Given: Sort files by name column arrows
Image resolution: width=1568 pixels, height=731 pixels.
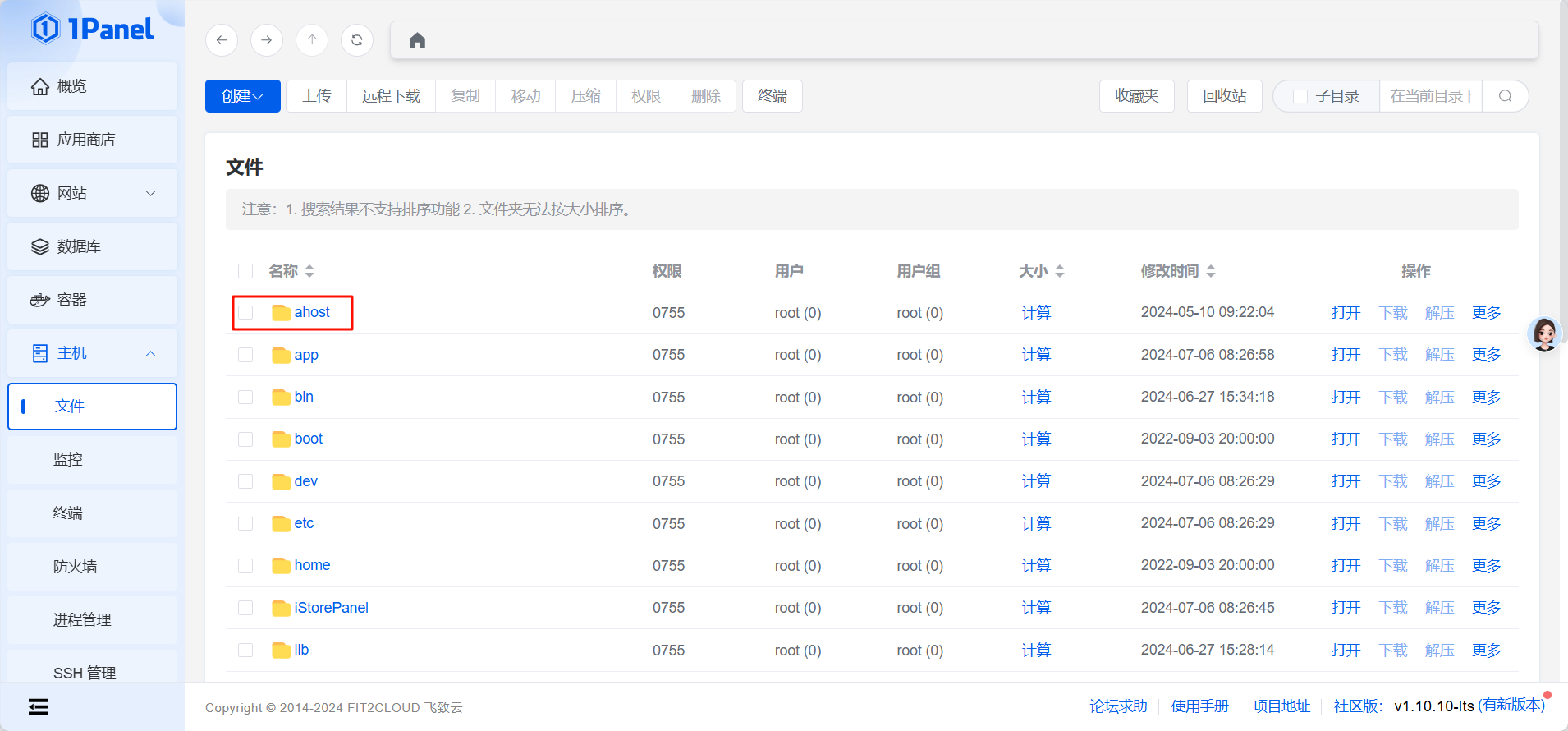Looking at the screenshot, I should pos(309,271).
